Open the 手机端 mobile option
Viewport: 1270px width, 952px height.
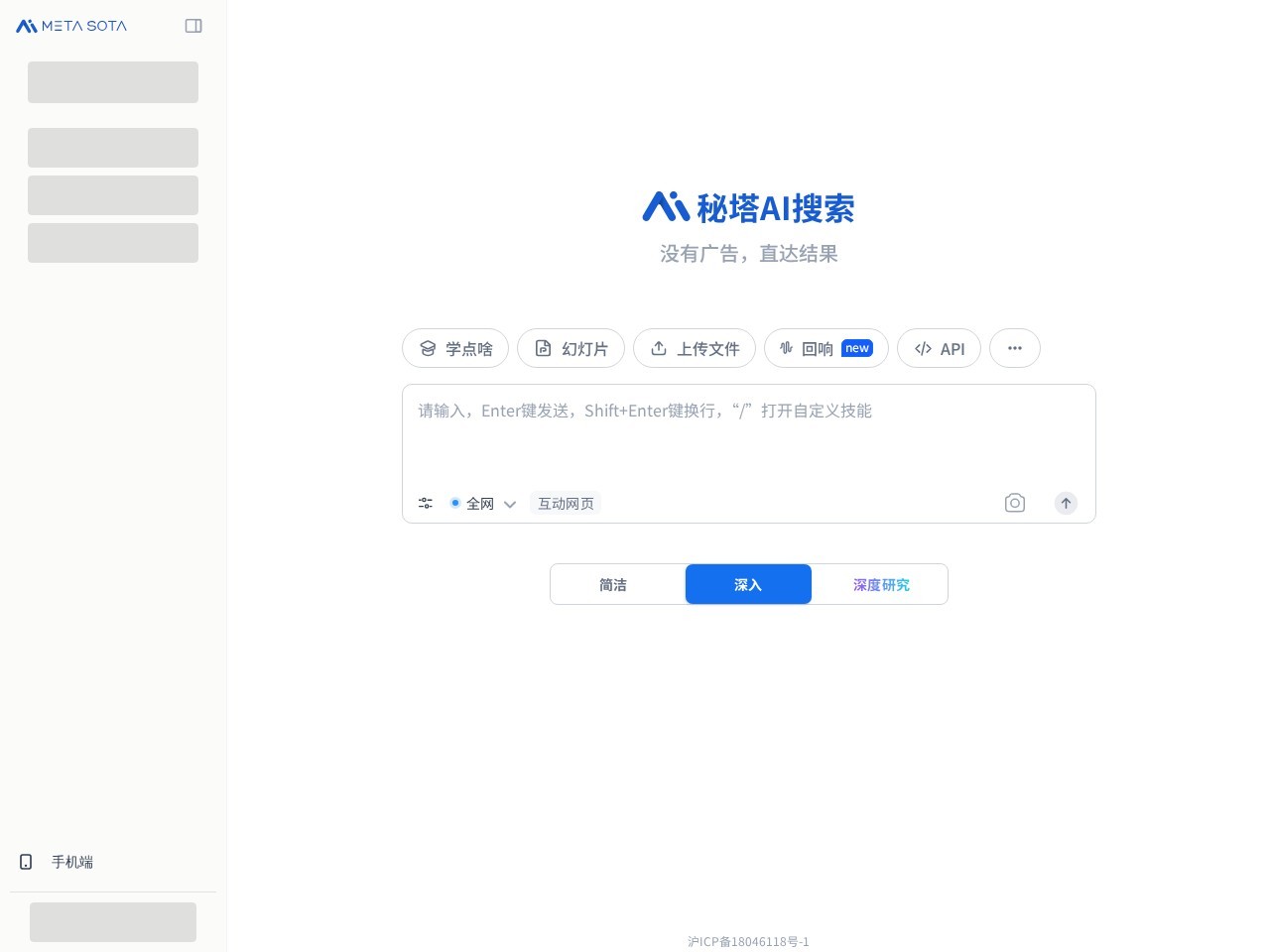click(71, 862)
